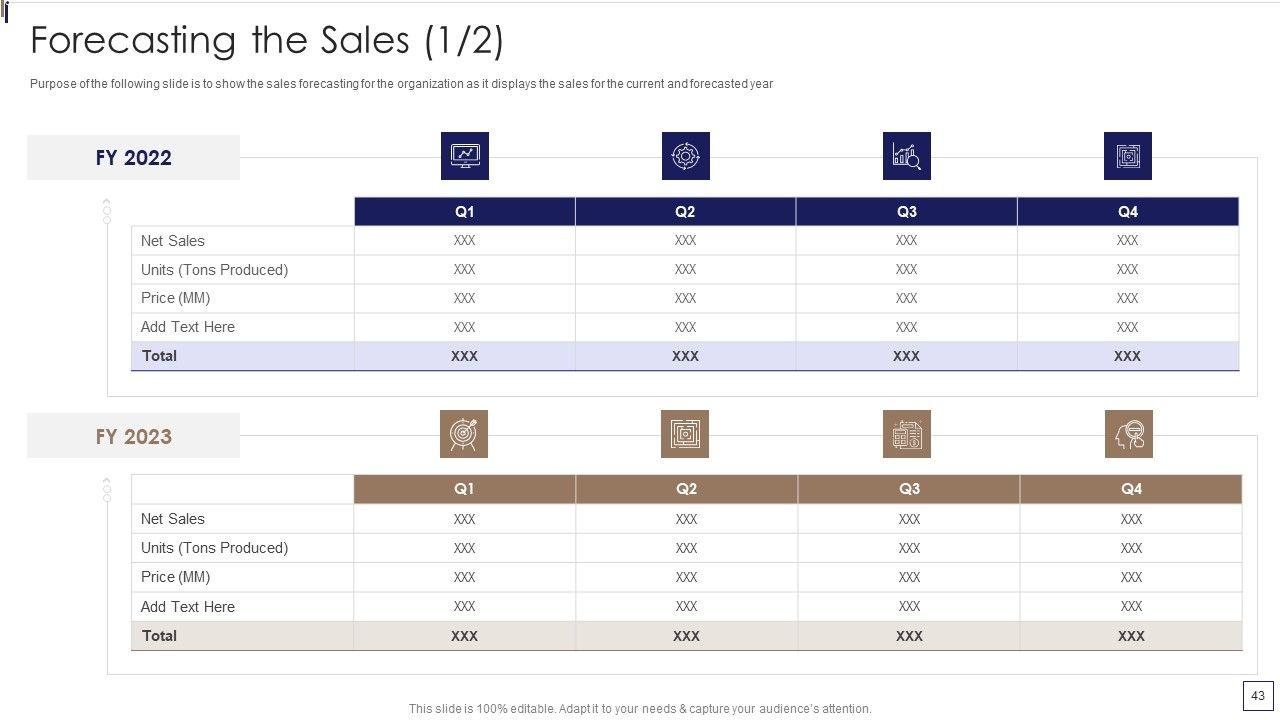Select the navy maze icon above Q4
This screenshot has height=720, width=1280.
[1128, 156]
